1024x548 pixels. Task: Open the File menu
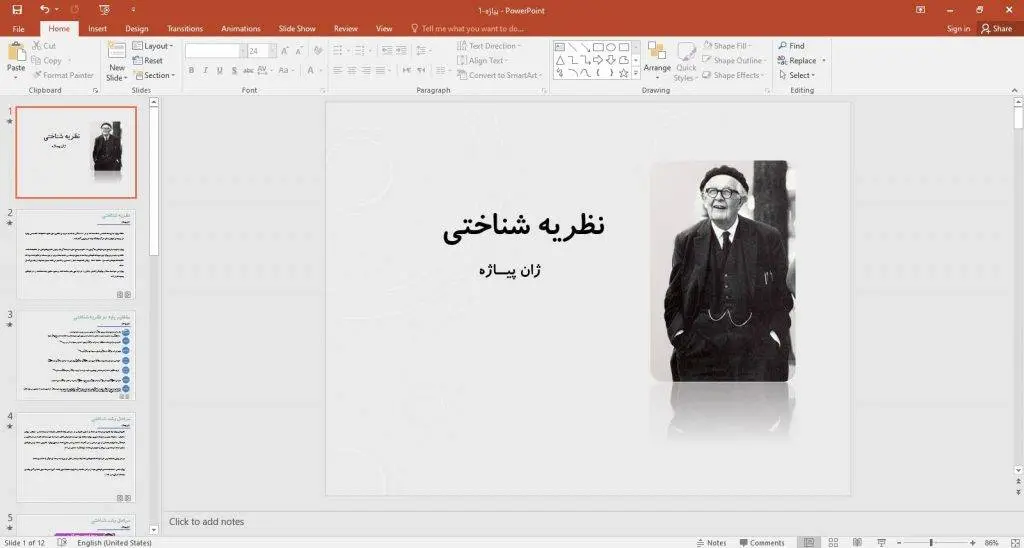[x=18, y=29]
